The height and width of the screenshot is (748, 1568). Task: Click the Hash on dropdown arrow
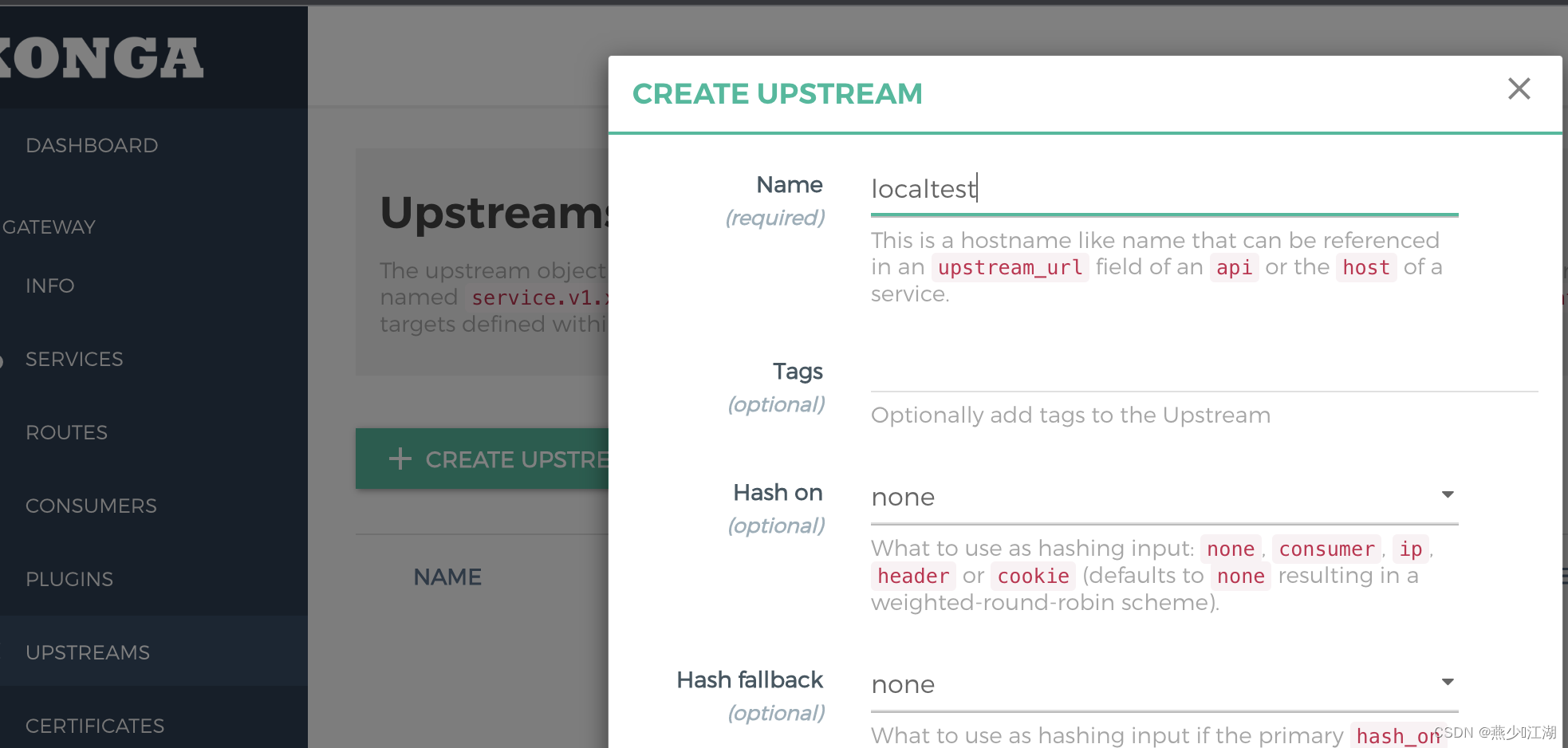coord(1448,495)
